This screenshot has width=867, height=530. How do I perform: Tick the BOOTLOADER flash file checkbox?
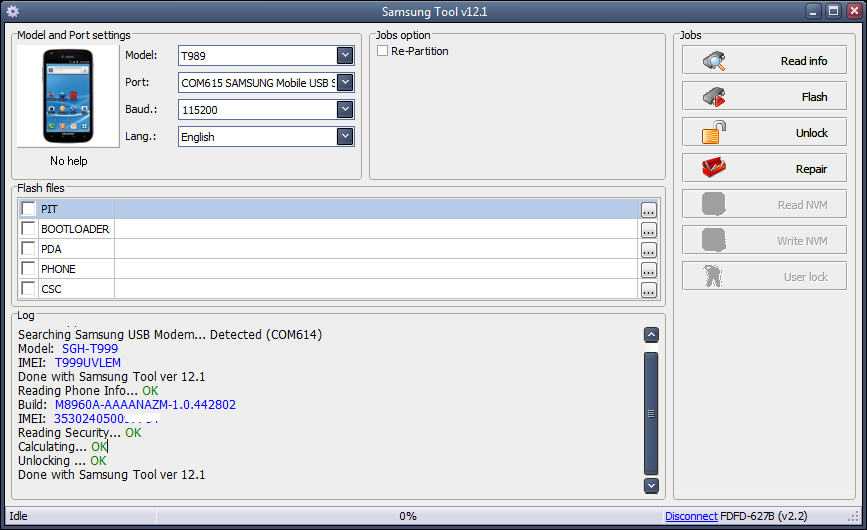pyautogui.click(x=28, y=228)
